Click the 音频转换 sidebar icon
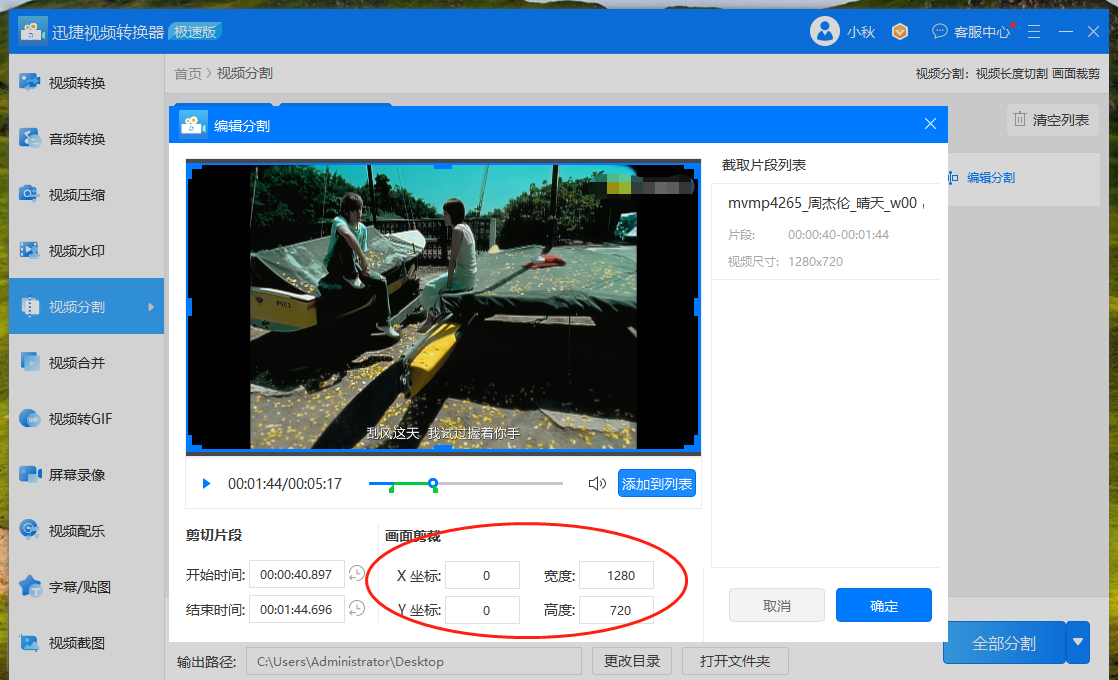1118x680 pixels. (29, 138)
